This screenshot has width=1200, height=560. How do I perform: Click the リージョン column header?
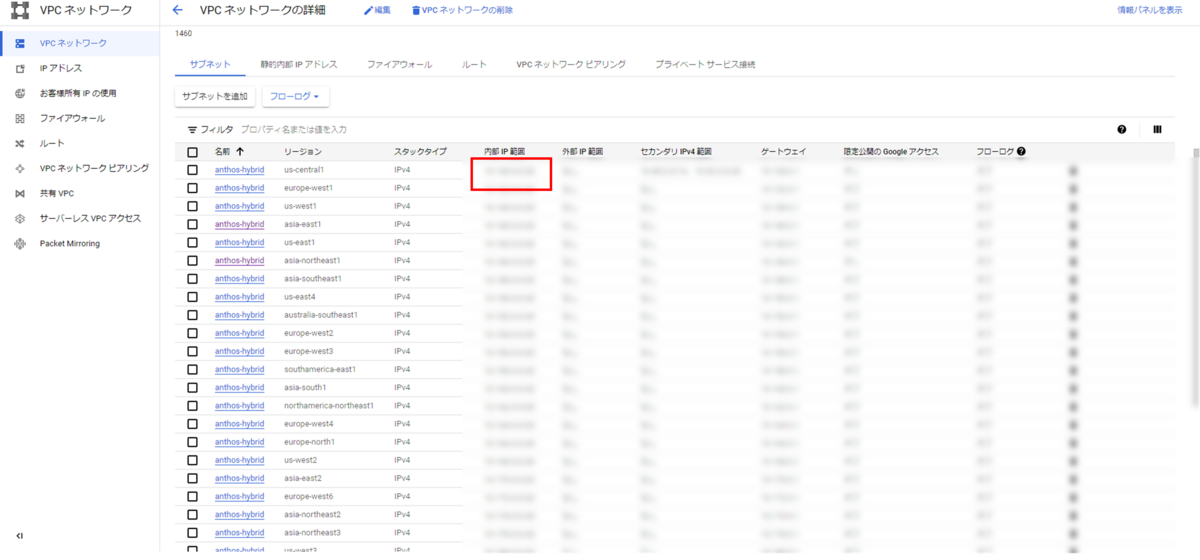[303, 152]
